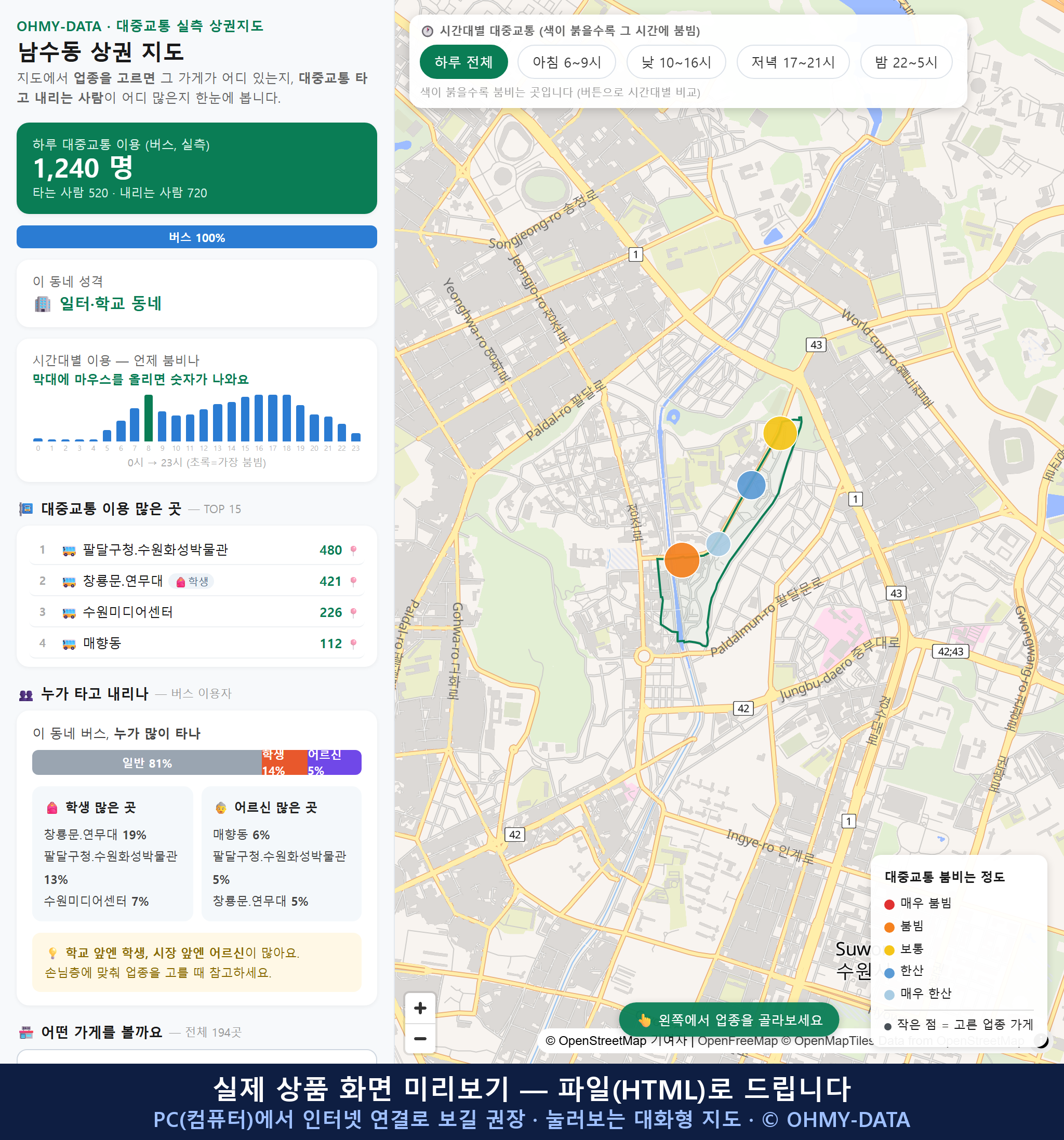Click the 일반 81% segment
This screenshot has height=1140, width=1064.
[147, 762]
